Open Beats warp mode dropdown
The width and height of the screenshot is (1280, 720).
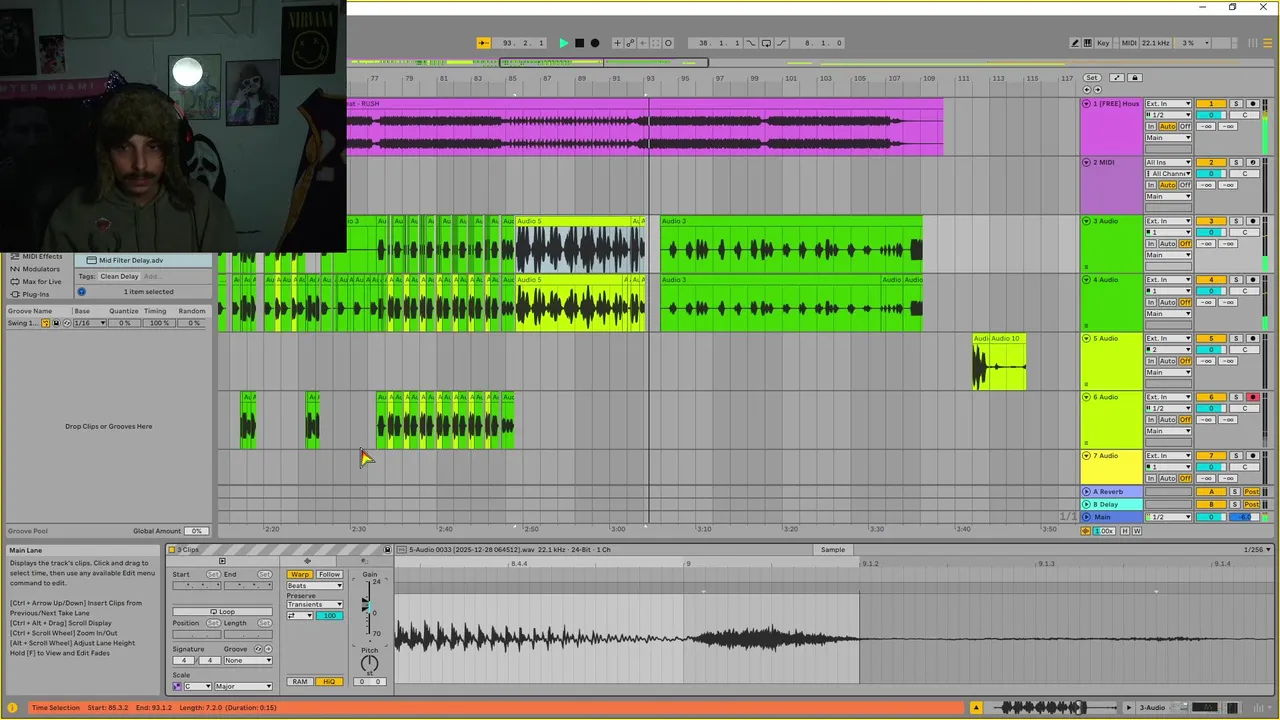point(314,586)
